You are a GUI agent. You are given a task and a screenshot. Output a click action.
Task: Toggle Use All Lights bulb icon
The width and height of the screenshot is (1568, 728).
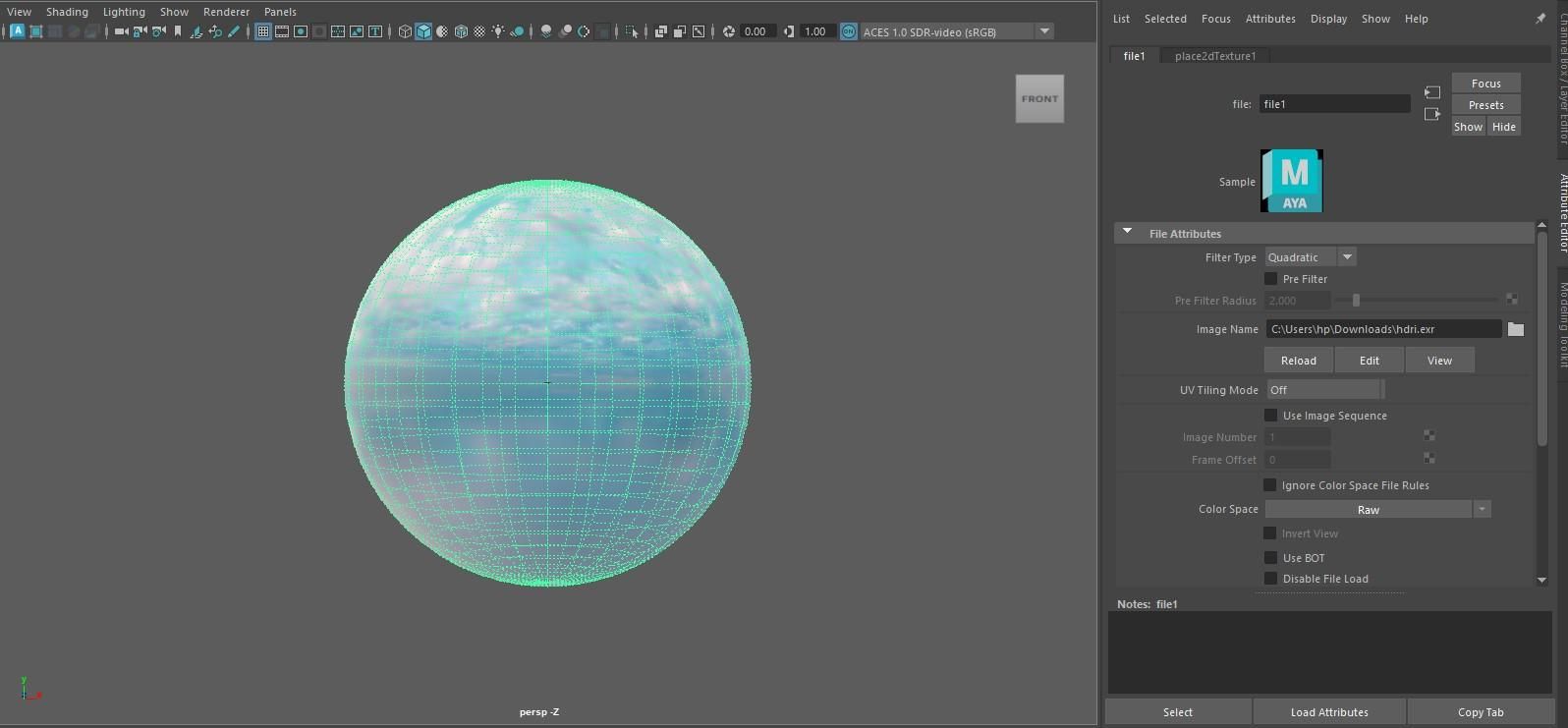pos(498,31)
